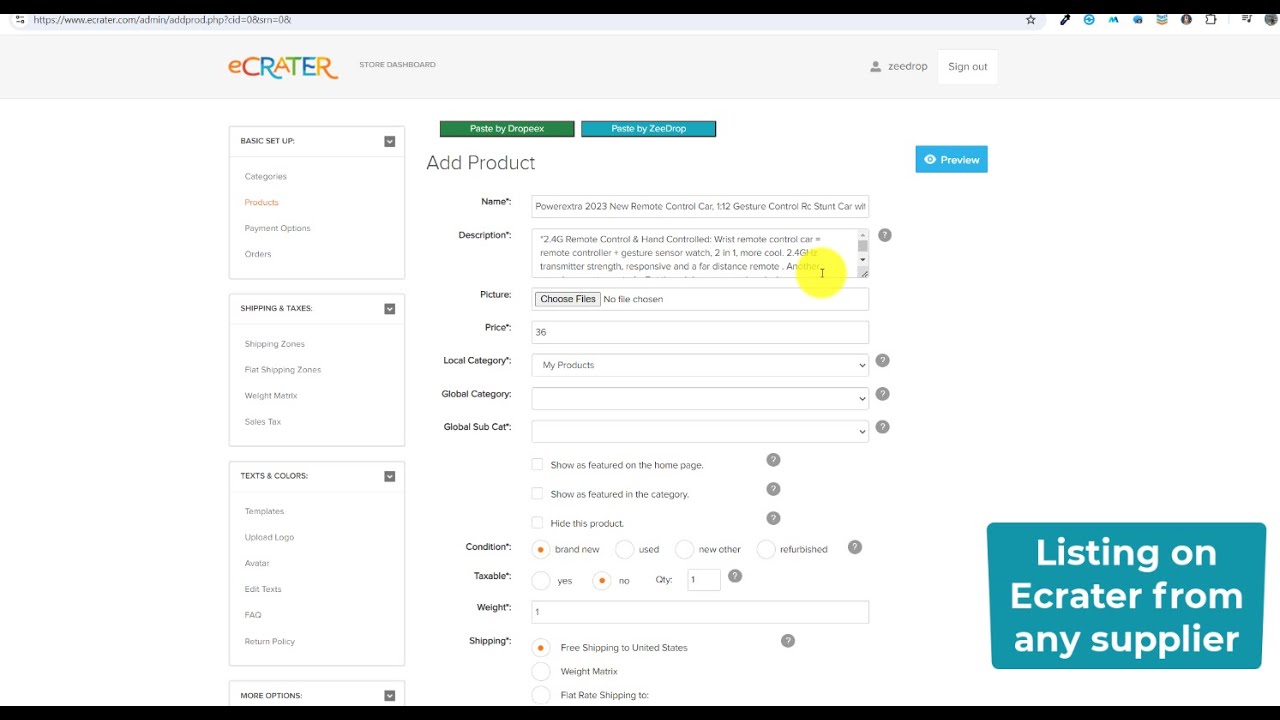Screen dimensions: 1280x720
Task: Collapse the Basic Set Up section
Action: 390,141
